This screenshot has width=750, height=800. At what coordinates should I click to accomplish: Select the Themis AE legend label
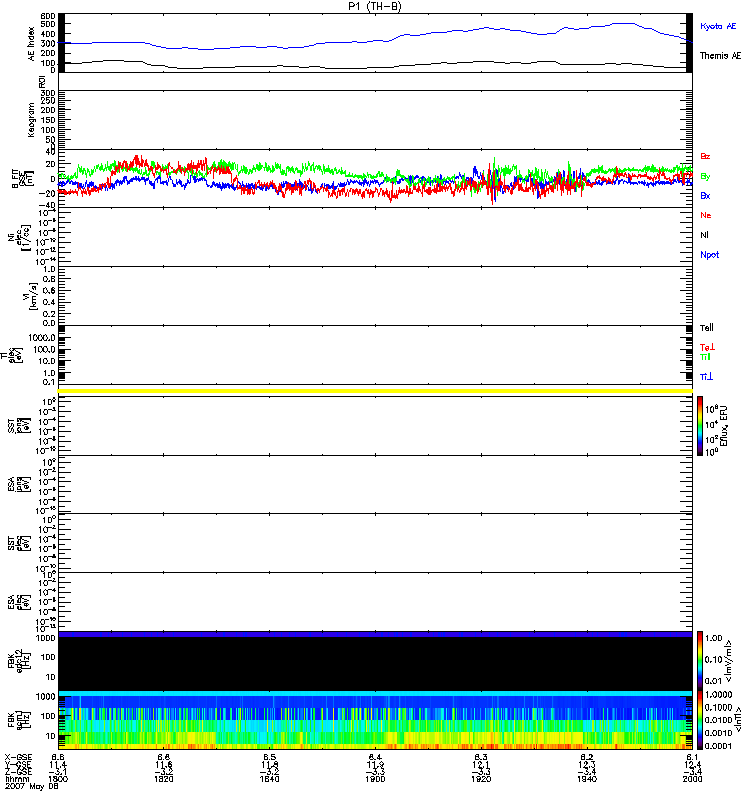(x=720, y=56)
